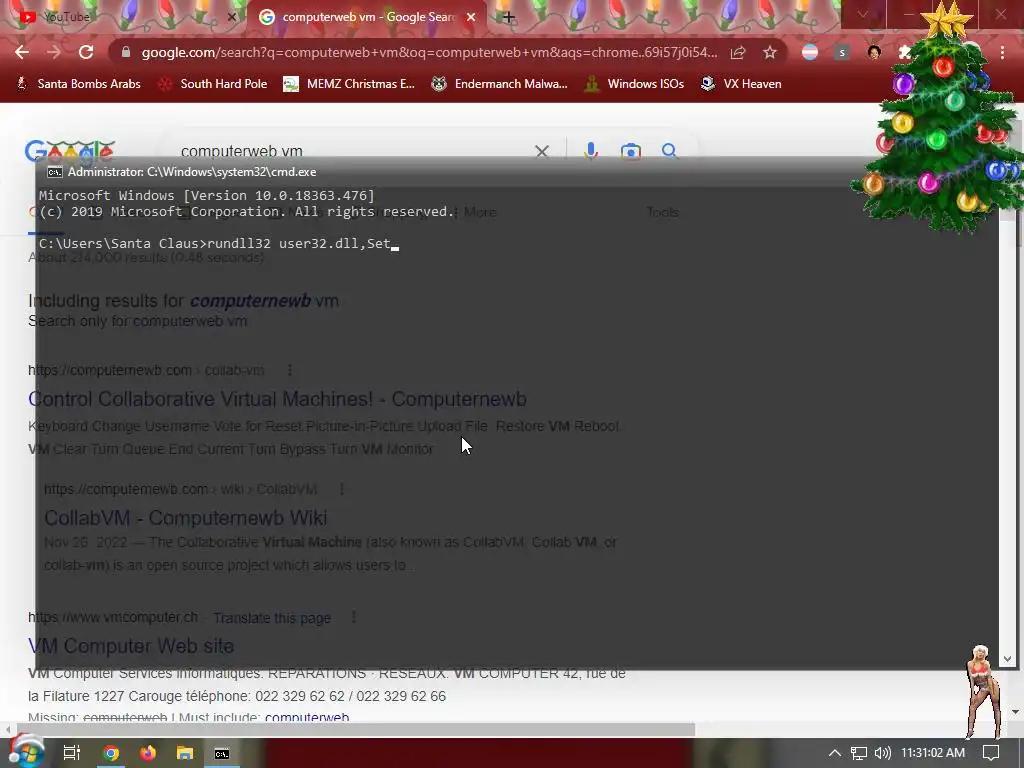Open the volume control tray icon
This screenshot has height=768, width=1024.
[x=882, y=753]
